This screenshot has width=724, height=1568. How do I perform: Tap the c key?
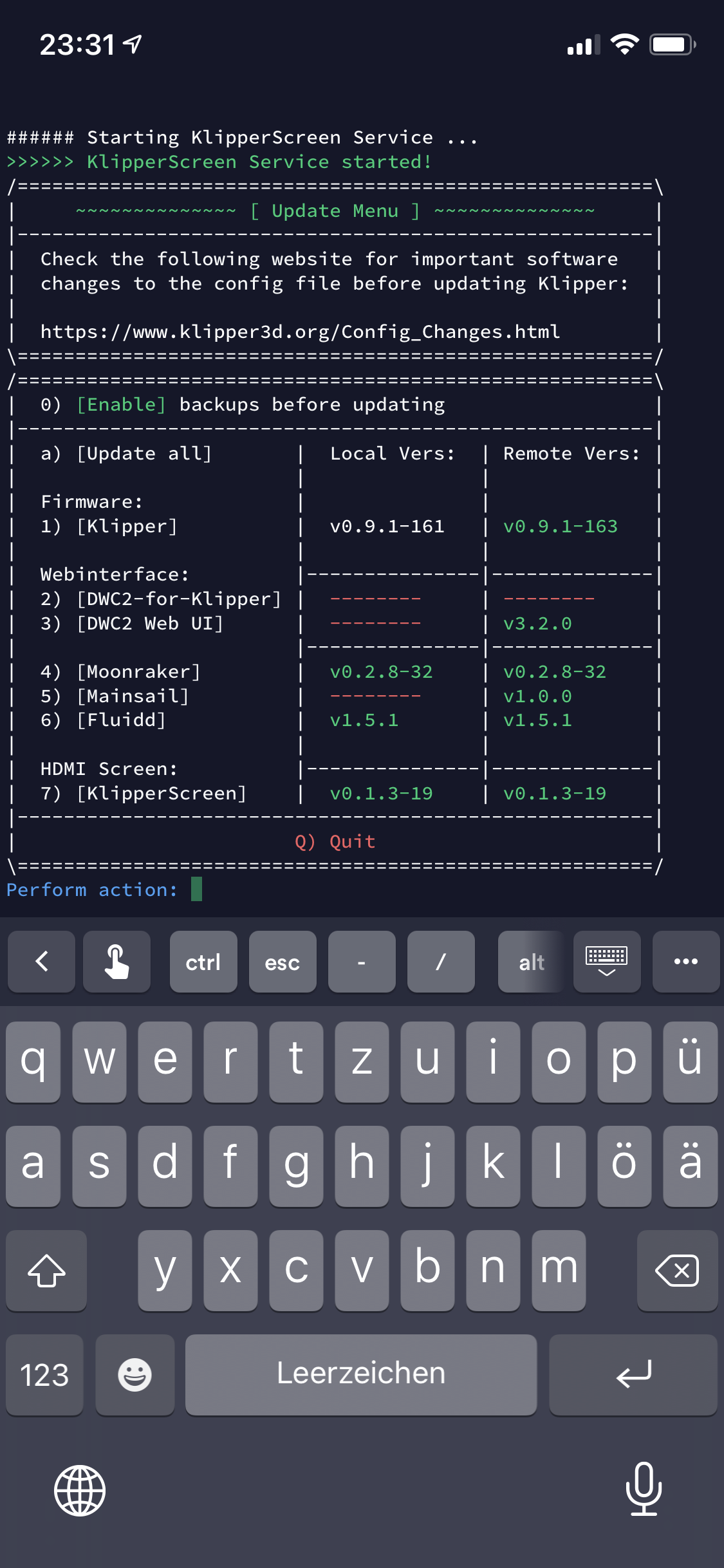[x=296, y=1271]
